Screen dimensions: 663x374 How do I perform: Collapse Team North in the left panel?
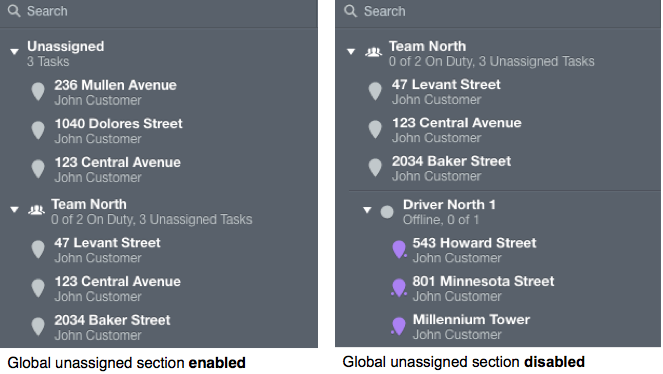14,210
